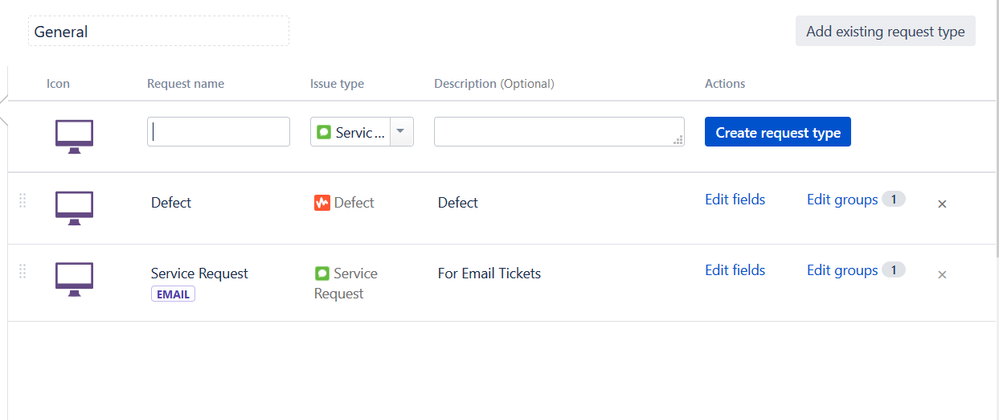This screenshot has height=420, width=999.
Task: Focus the Request name input field
Action: pos(219,132)
